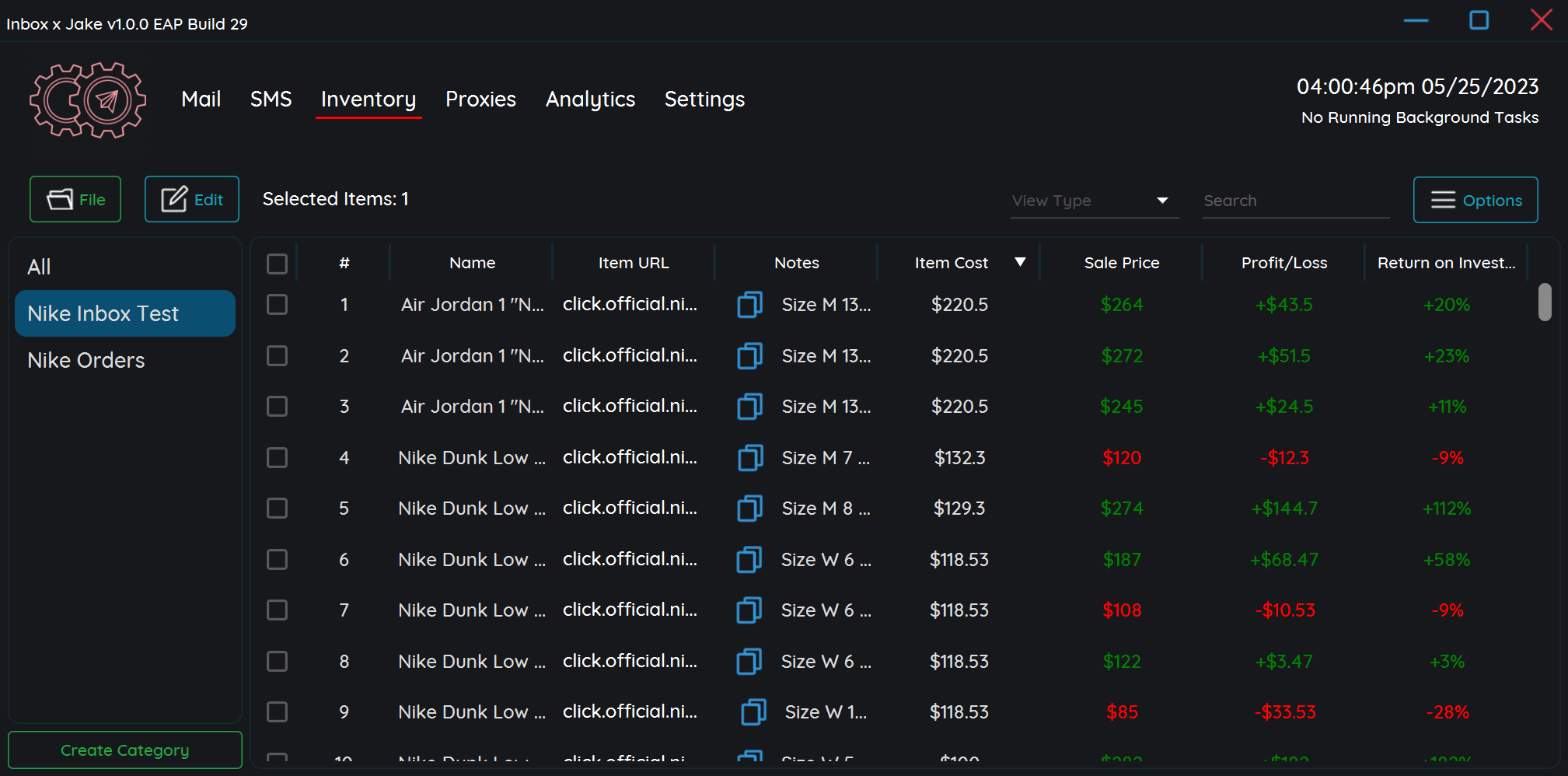This screenshot has width=1568, height=776.
Task: Click loss value '-$33.53'
Action: pos(1285,711)
